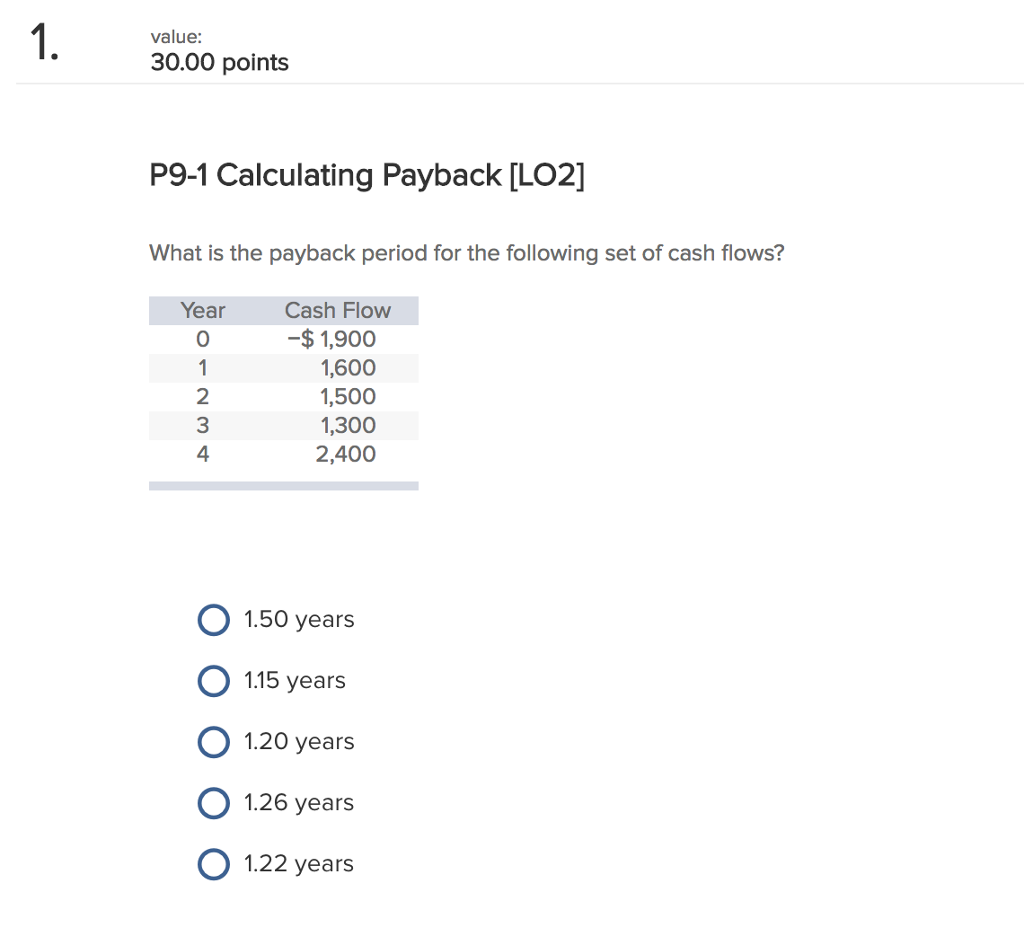Click the 1,500 cash flow cell
This screenshot has height=945, width=1024.
pyautogui.click(x=349, y=396)
